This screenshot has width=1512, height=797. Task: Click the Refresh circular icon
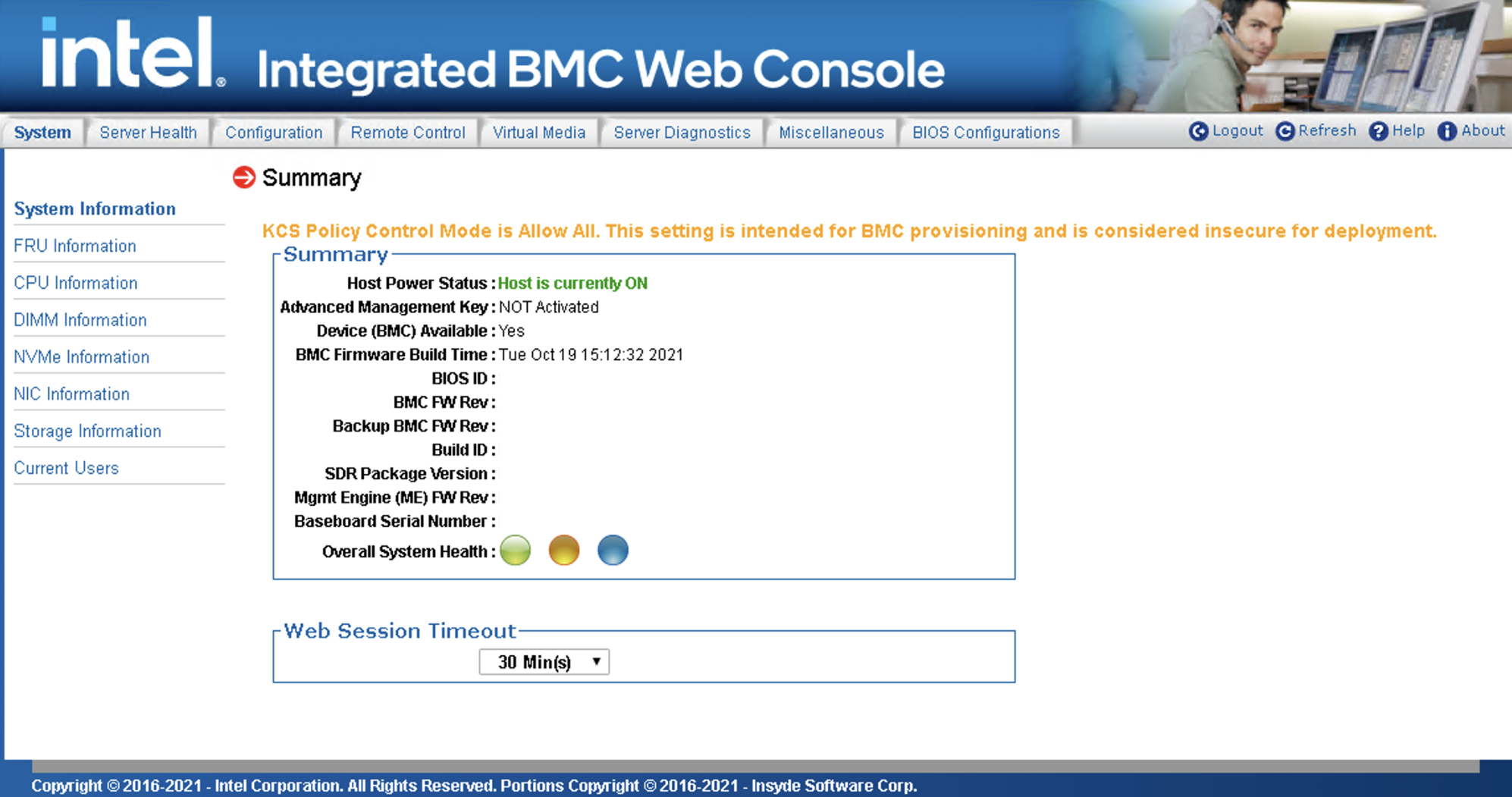click(1285, 131)
